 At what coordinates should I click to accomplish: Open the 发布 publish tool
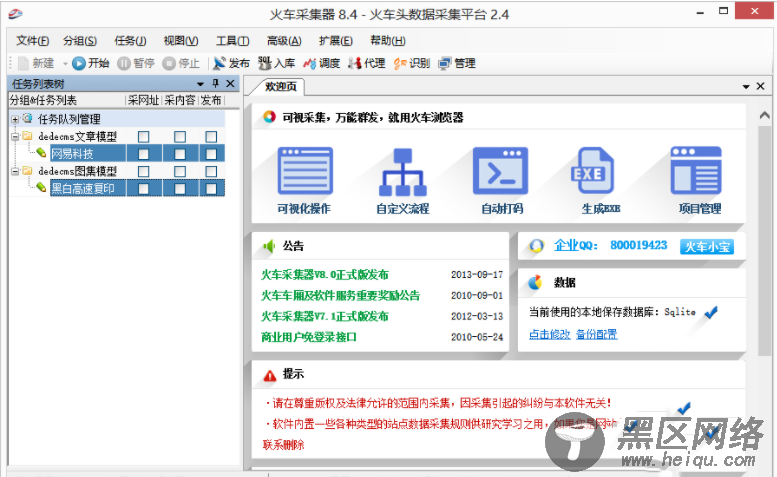[231, 63]
